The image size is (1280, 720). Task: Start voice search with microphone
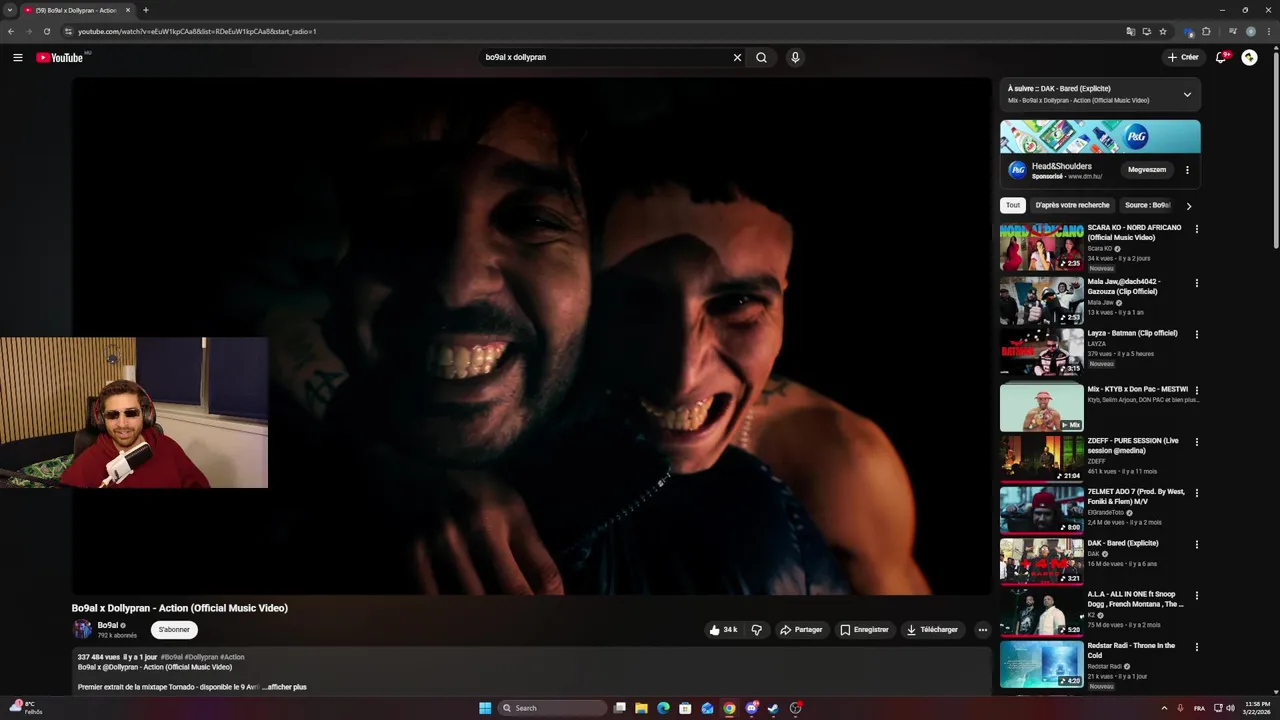(795, 58)
